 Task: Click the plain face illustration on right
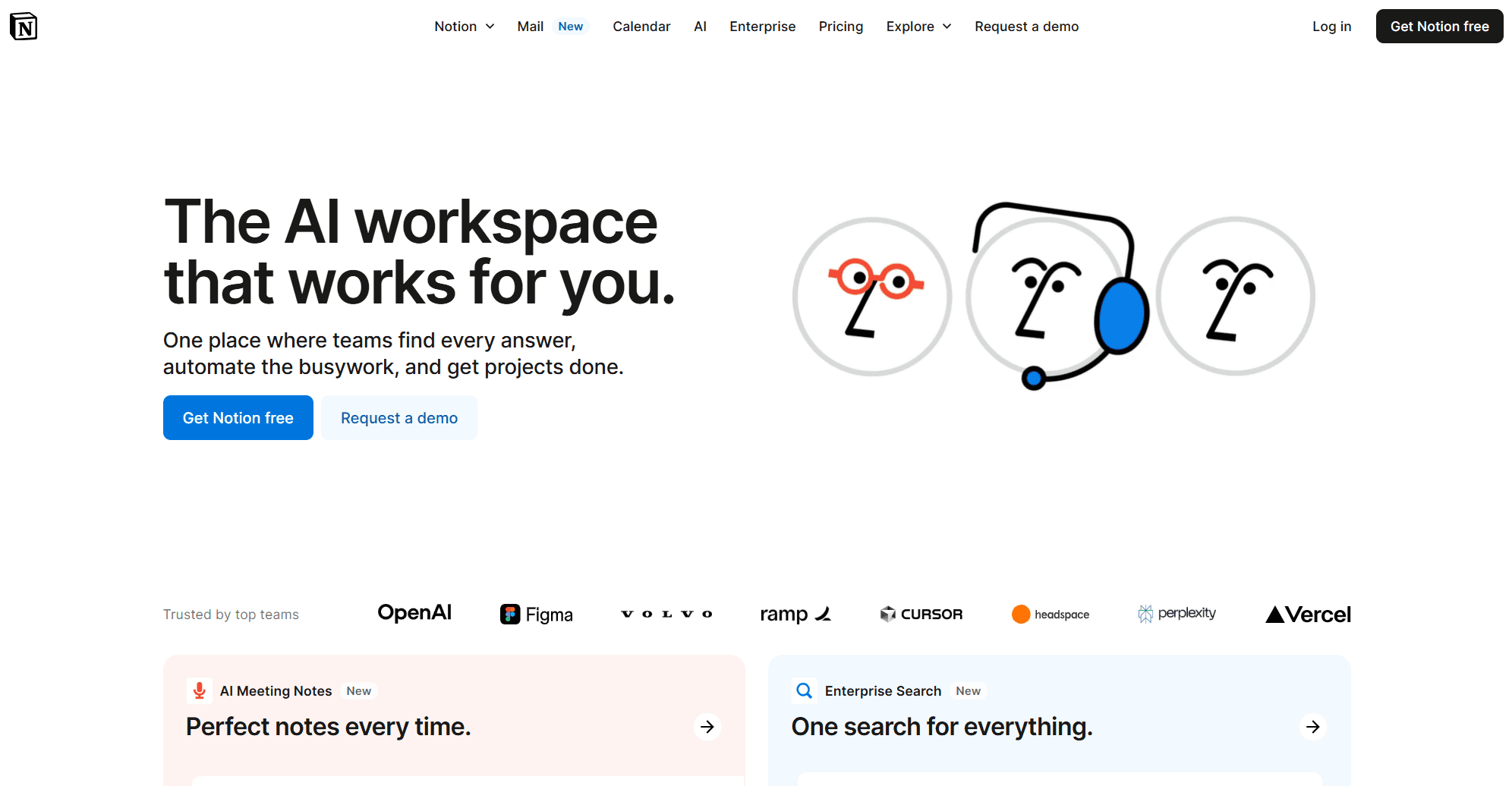pyautogui.click(x=1236, y=296)
